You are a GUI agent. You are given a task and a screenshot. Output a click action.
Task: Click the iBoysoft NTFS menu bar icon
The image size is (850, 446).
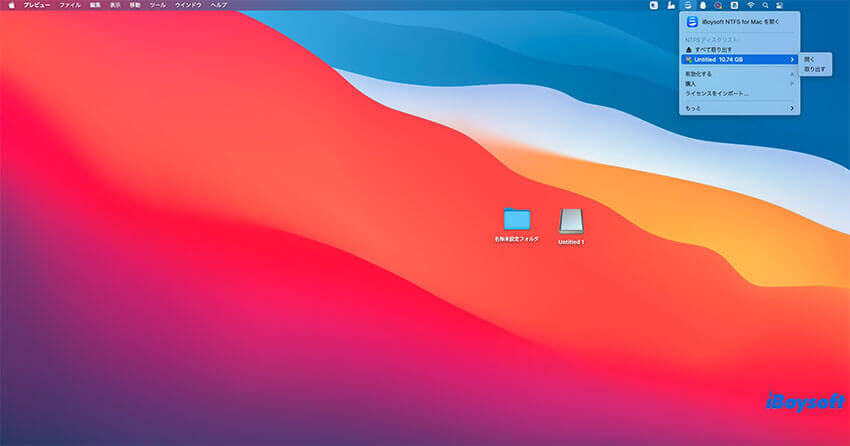[688, 5]
